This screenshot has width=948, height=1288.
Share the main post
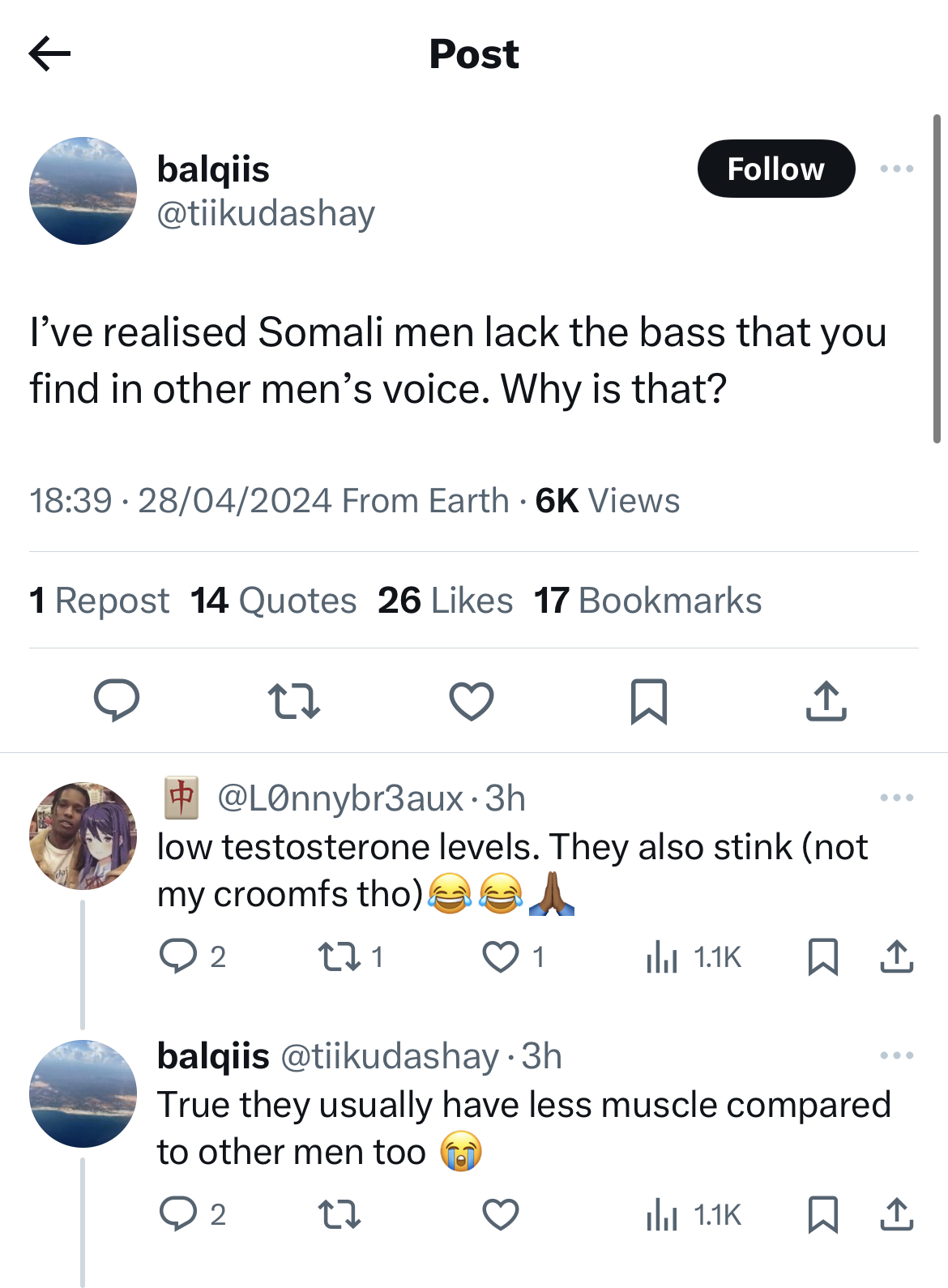826,701
